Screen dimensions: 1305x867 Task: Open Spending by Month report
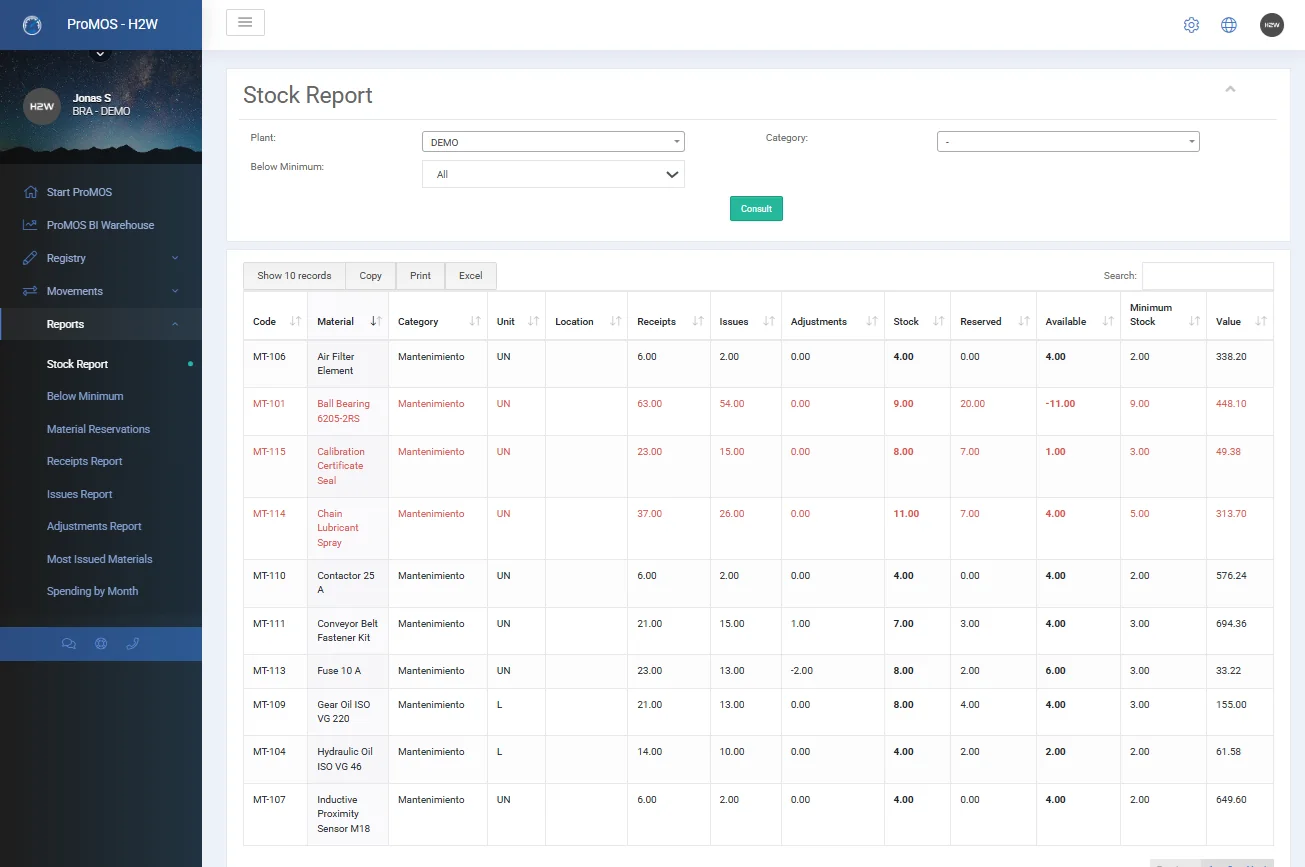pyautogui.click(x=92, y=591)
